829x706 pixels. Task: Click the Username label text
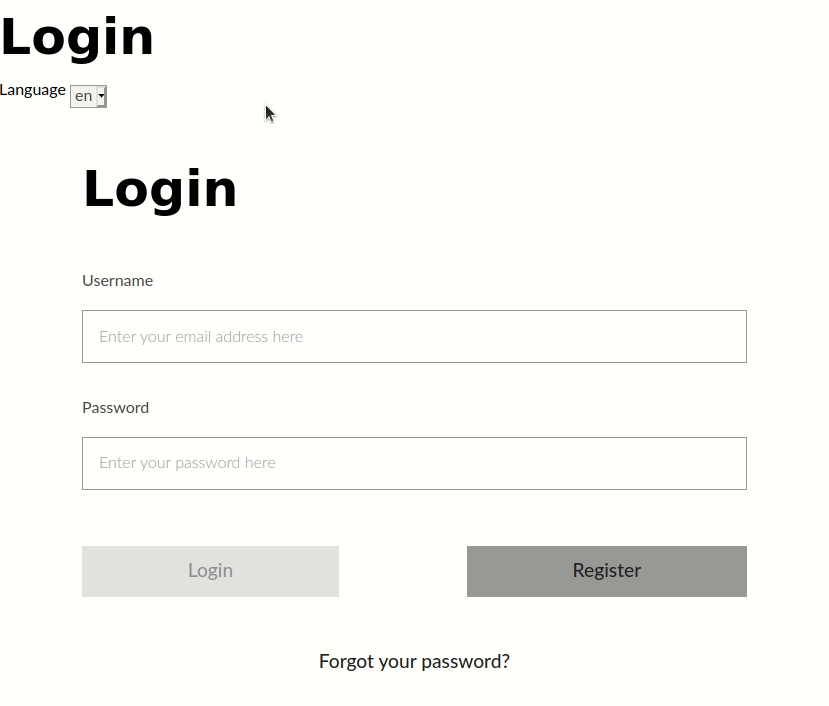[x=117, y=280]
